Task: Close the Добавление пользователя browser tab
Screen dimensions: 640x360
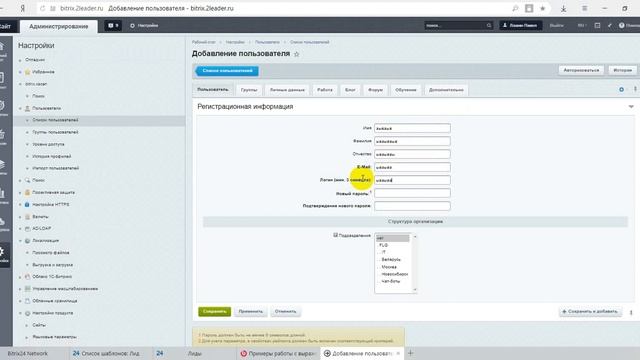Action: pos(398,353)
